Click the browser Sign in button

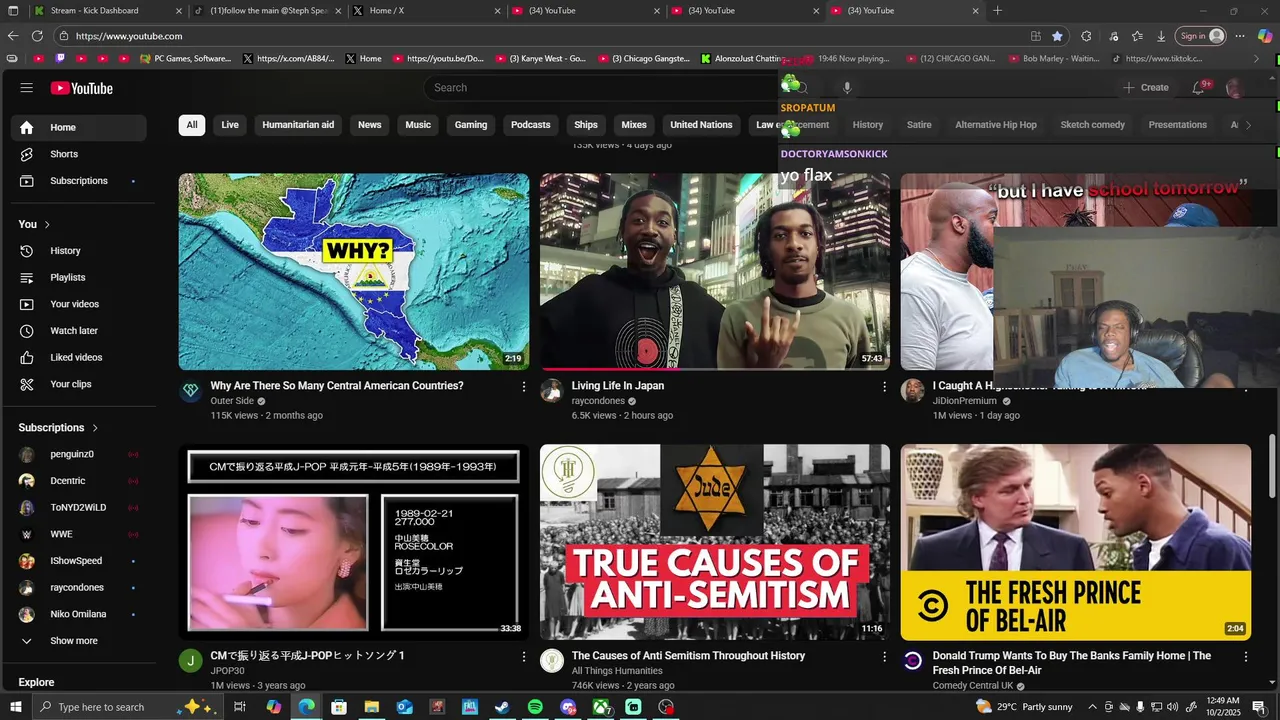click(1200, 36)
